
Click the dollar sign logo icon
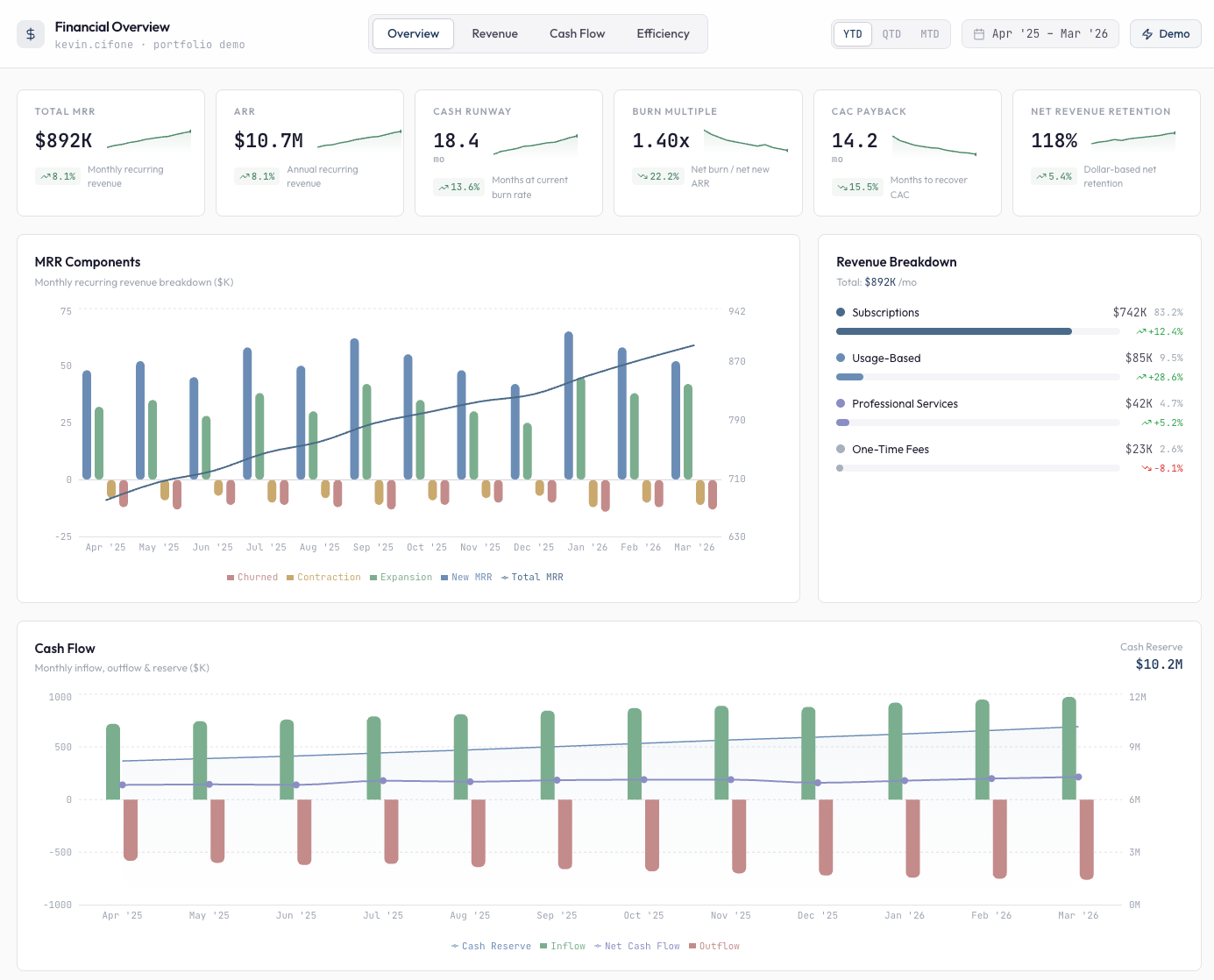pos(31,34)
